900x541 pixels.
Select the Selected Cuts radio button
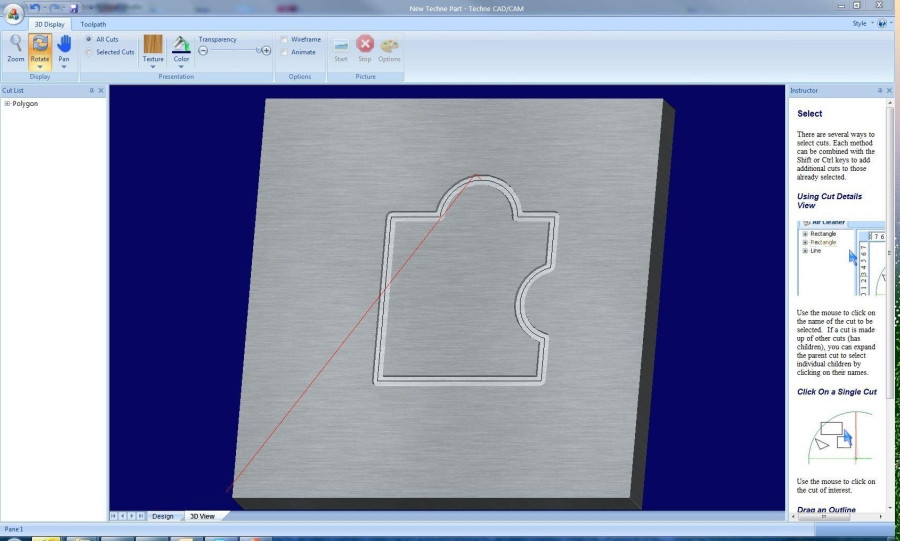pyautogui.click(x=89, y=52)
